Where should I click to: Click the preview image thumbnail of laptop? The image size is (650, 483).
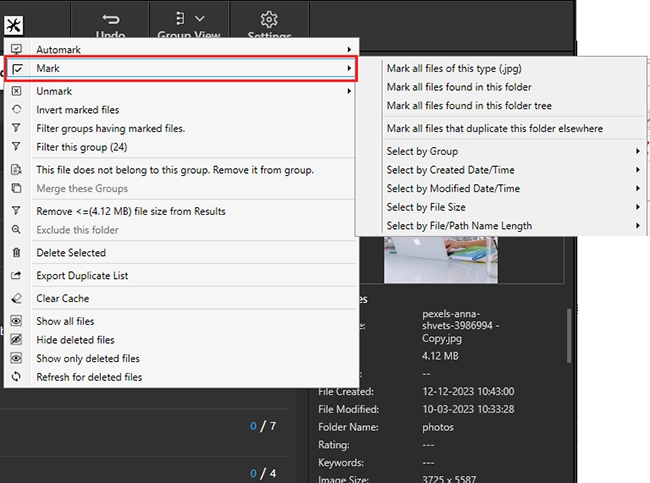441,260
